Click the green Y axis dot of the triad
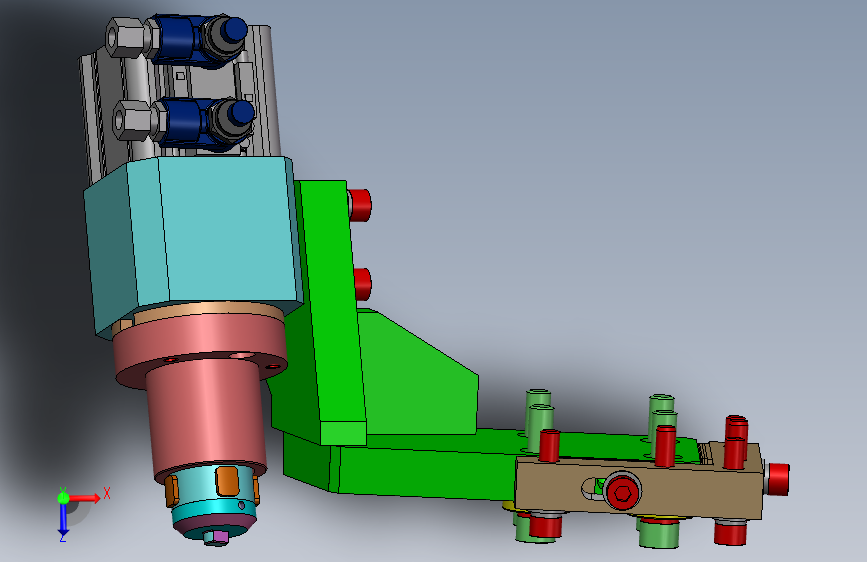867x562 pixels. click(63, 498)
